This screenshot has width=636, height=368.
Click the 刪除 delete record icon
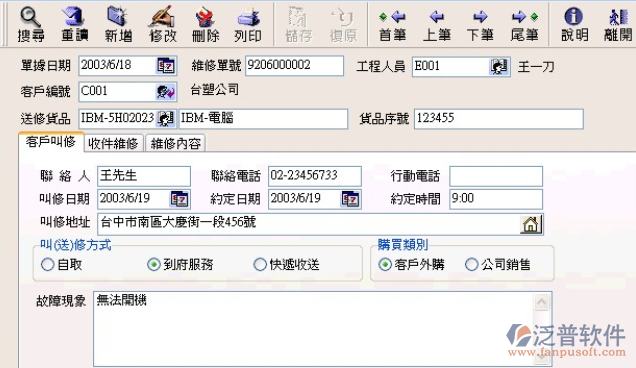point(205,17)
